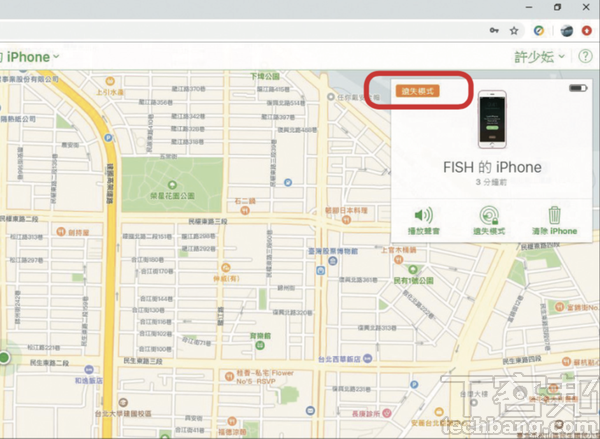Open the 許少妘 account dropdown
The image size is (600, 439).
coord(539,57)
